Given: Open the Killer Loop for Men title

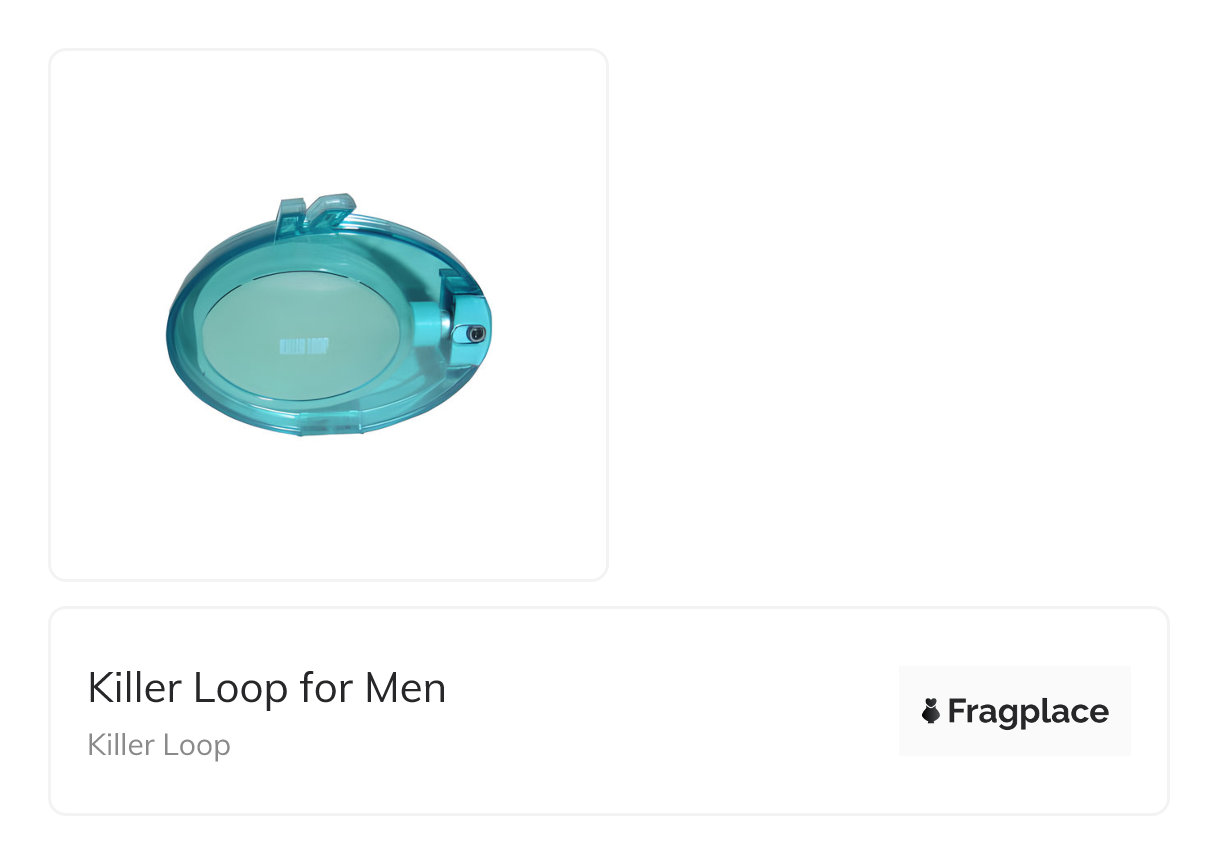Looking at the screenshot, I should (x=266, y=688).
